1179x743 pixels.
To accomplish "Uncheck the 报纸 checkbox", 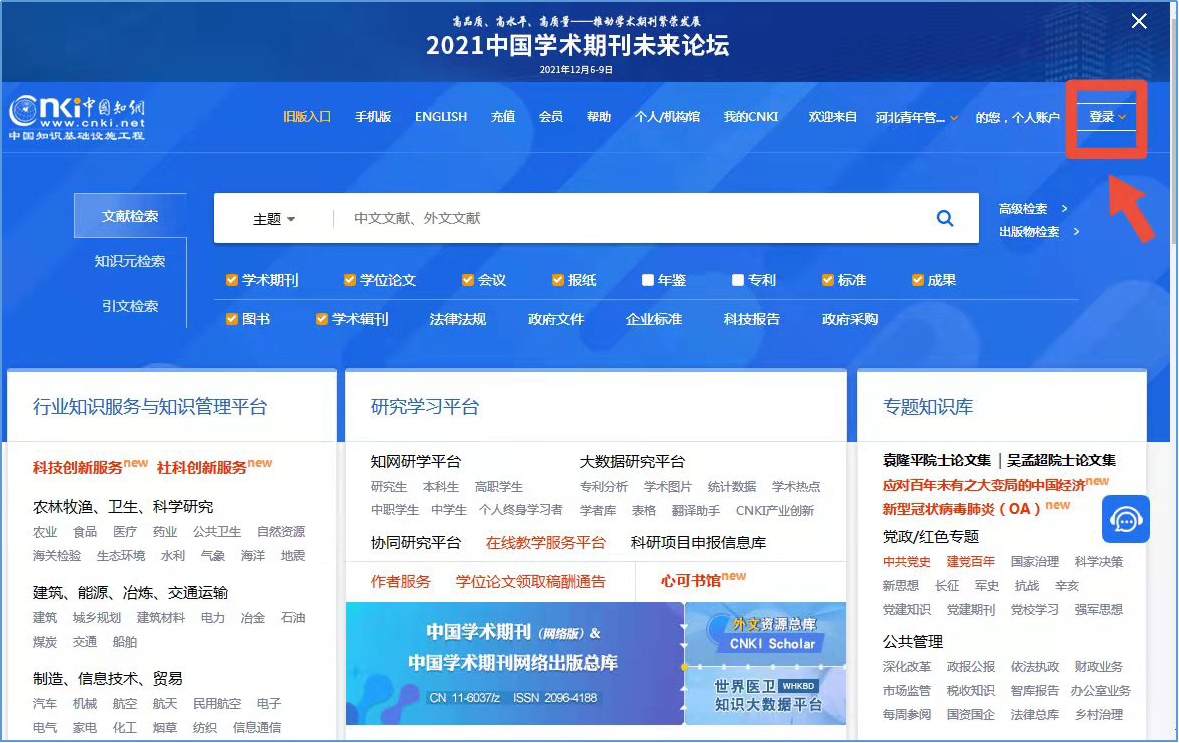I will point(558,281).
